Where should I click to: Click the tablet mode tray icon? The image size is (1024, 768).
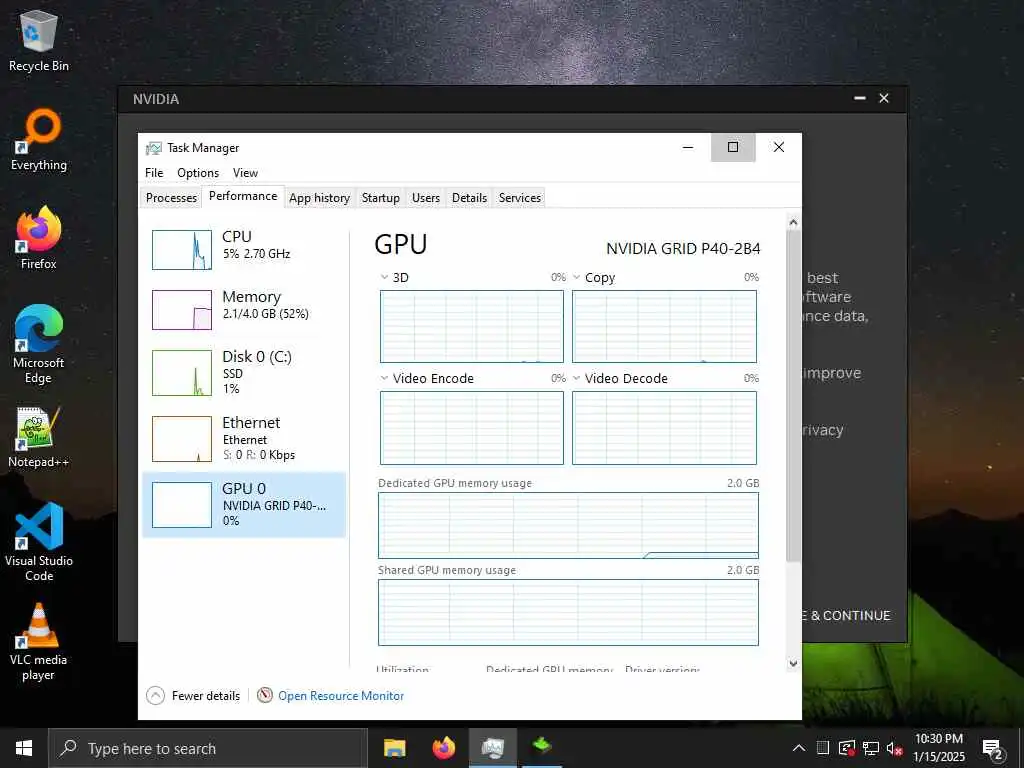pyautogui.click(x=823, y=748)
